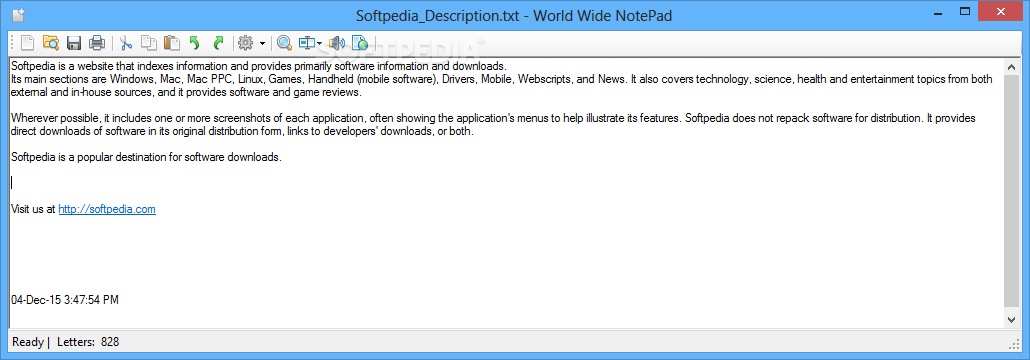Image resolution: width=1030 pixels, height=360 pixels.
Task: Click in the line starting 'Wherever possible'
Action: [x=493, y=119]
